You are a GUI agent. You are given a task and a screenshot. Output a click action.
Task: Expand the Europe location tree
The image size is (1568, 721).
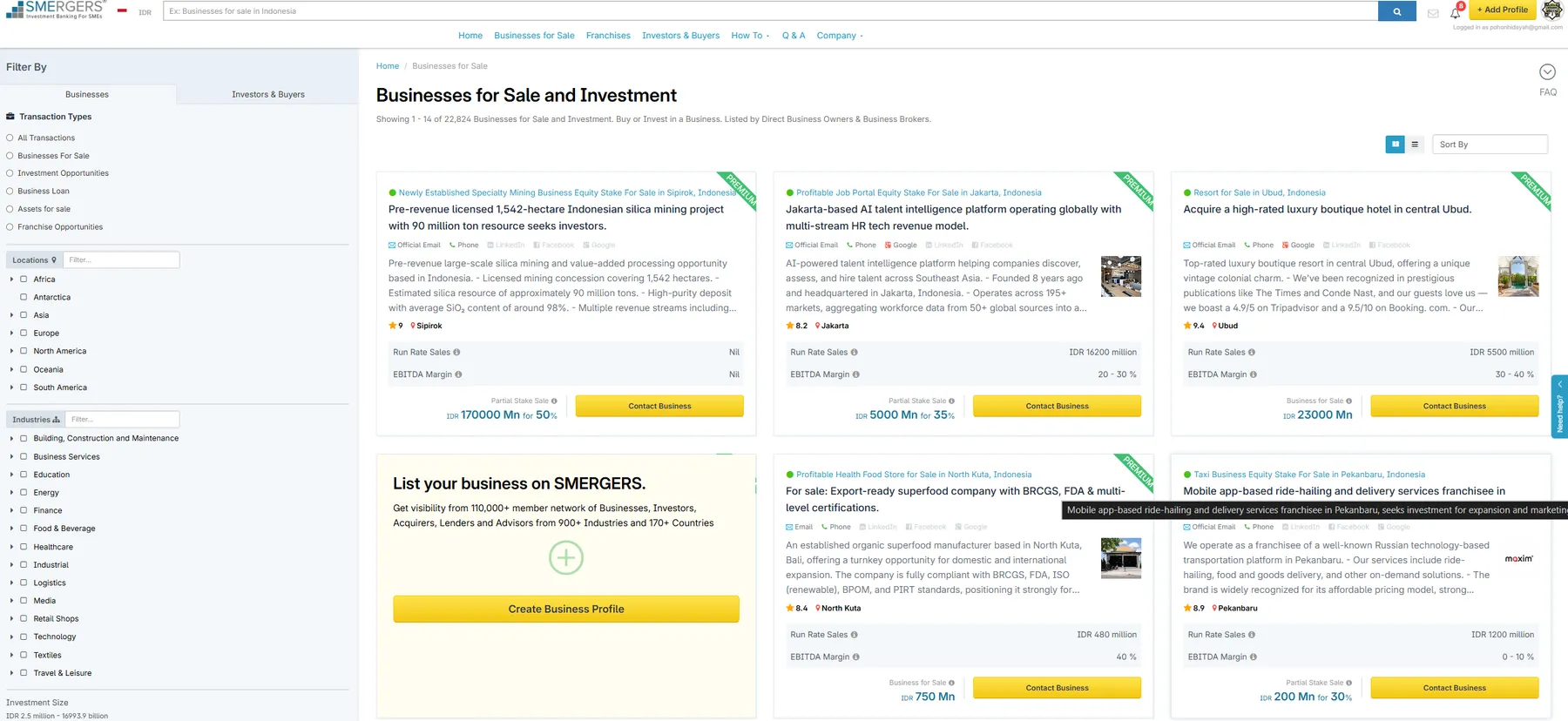[11, 334]
